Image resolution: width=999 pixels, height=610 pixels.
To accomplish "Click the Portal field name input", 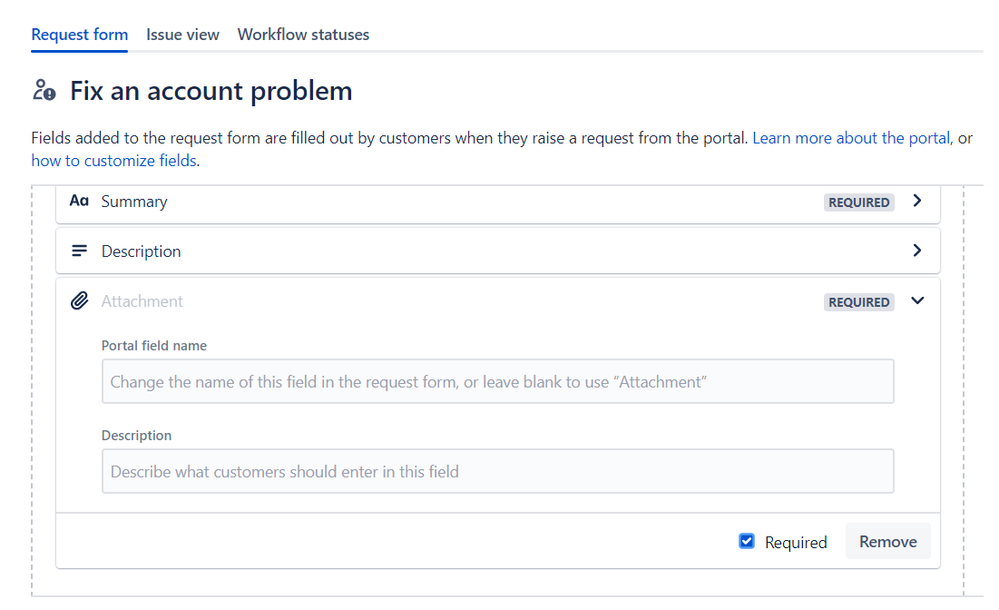I will coord(498,382).
